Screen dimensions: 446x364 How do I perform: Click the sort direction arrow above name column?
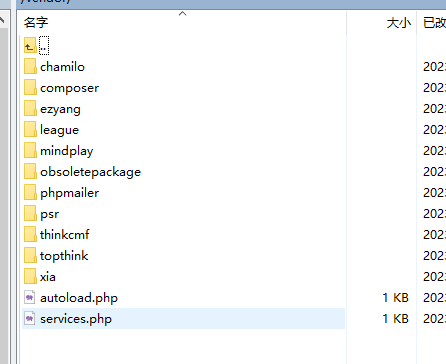182,14
